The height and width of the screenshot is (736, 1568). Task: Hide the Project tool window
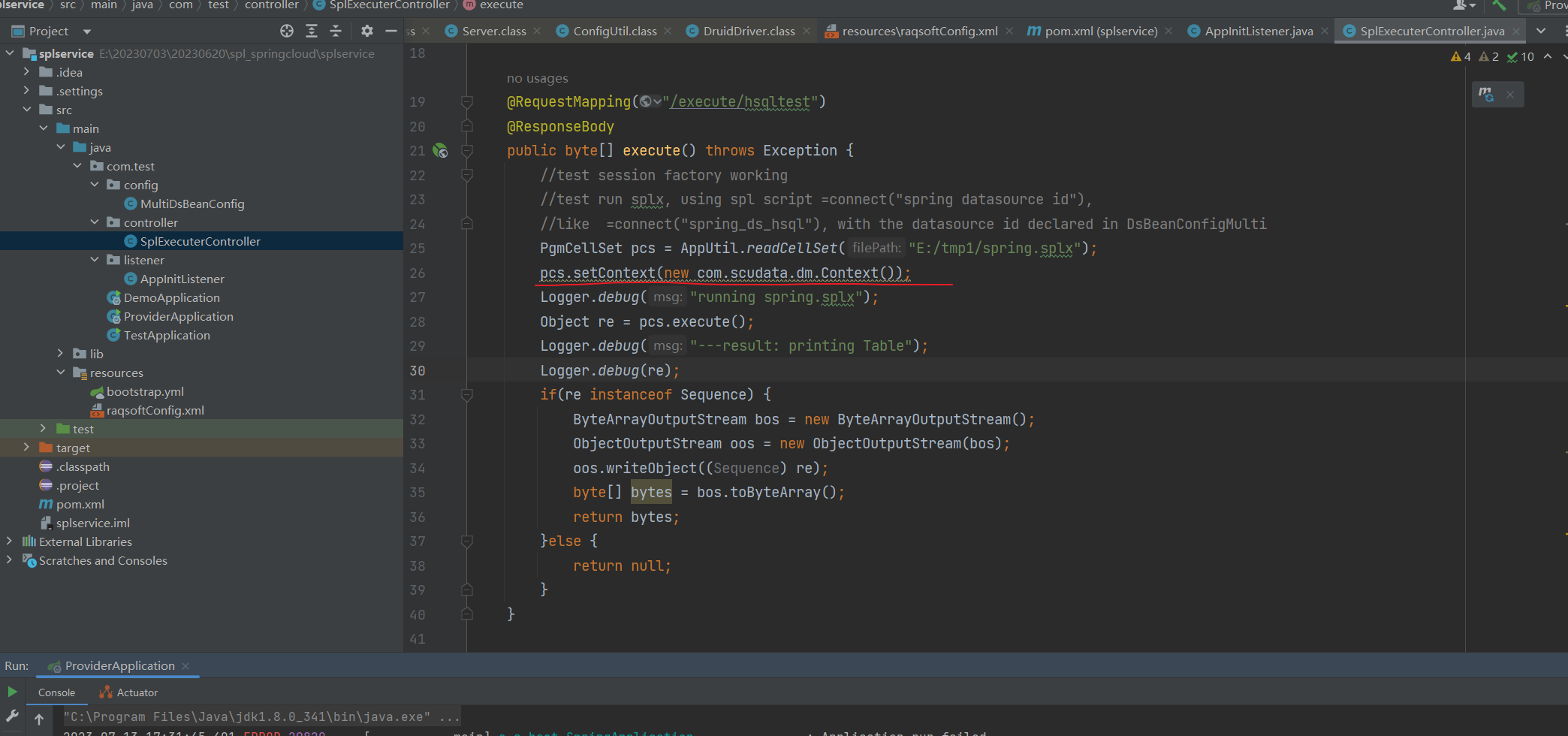point(390,31)
